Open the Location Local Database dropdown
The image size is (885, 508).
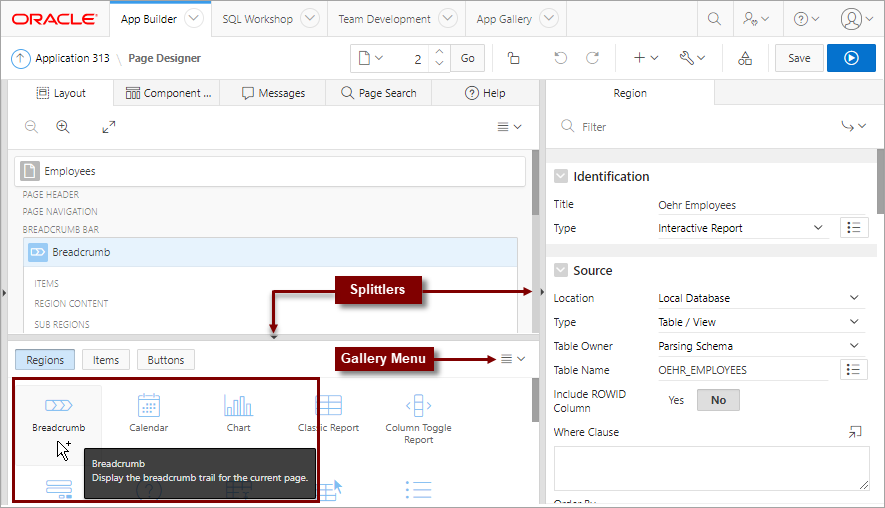tap(761, 298)
